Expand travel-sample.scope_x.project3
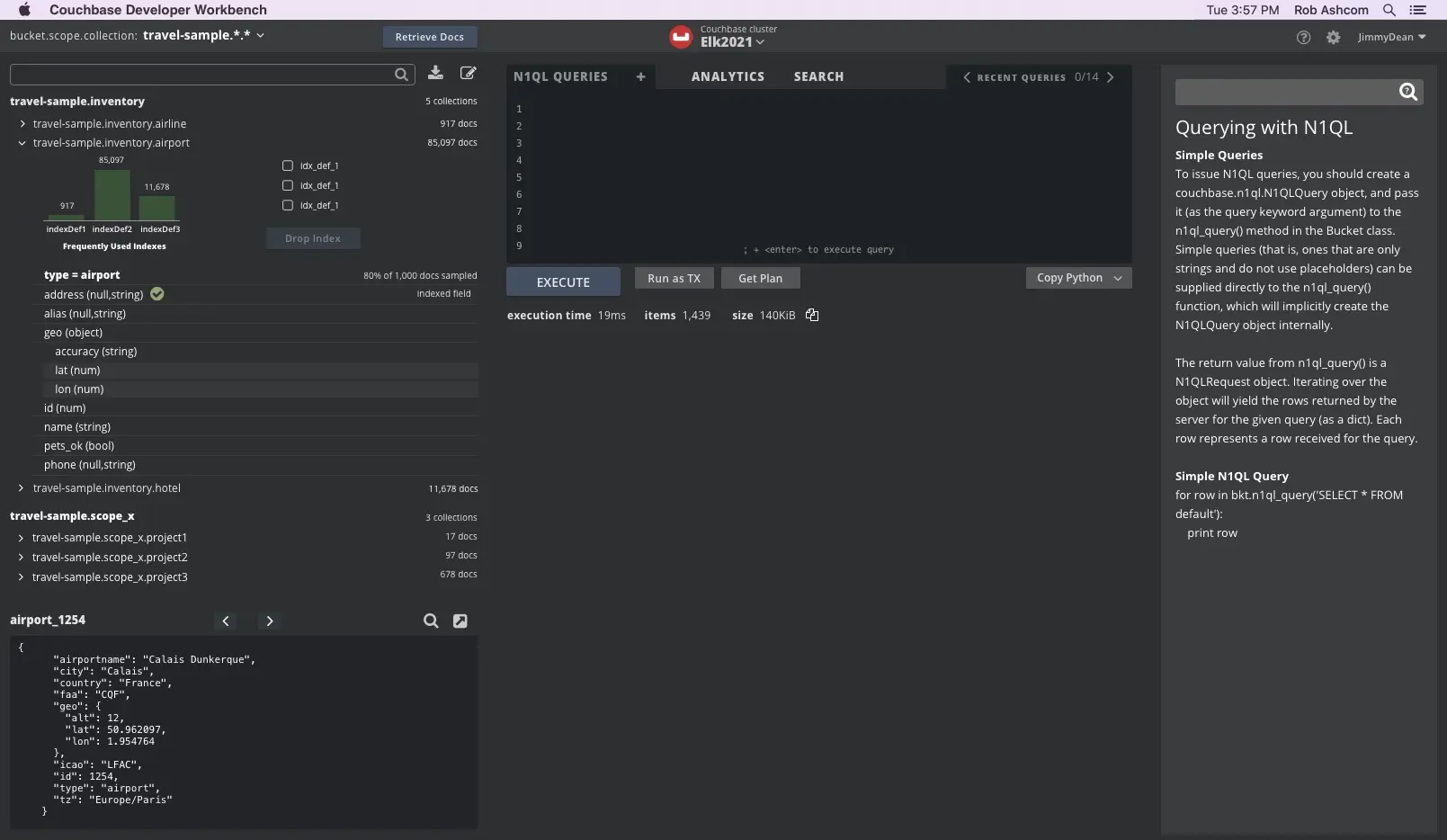Screen dimensions: 1447x840 (x=21, y=577)
